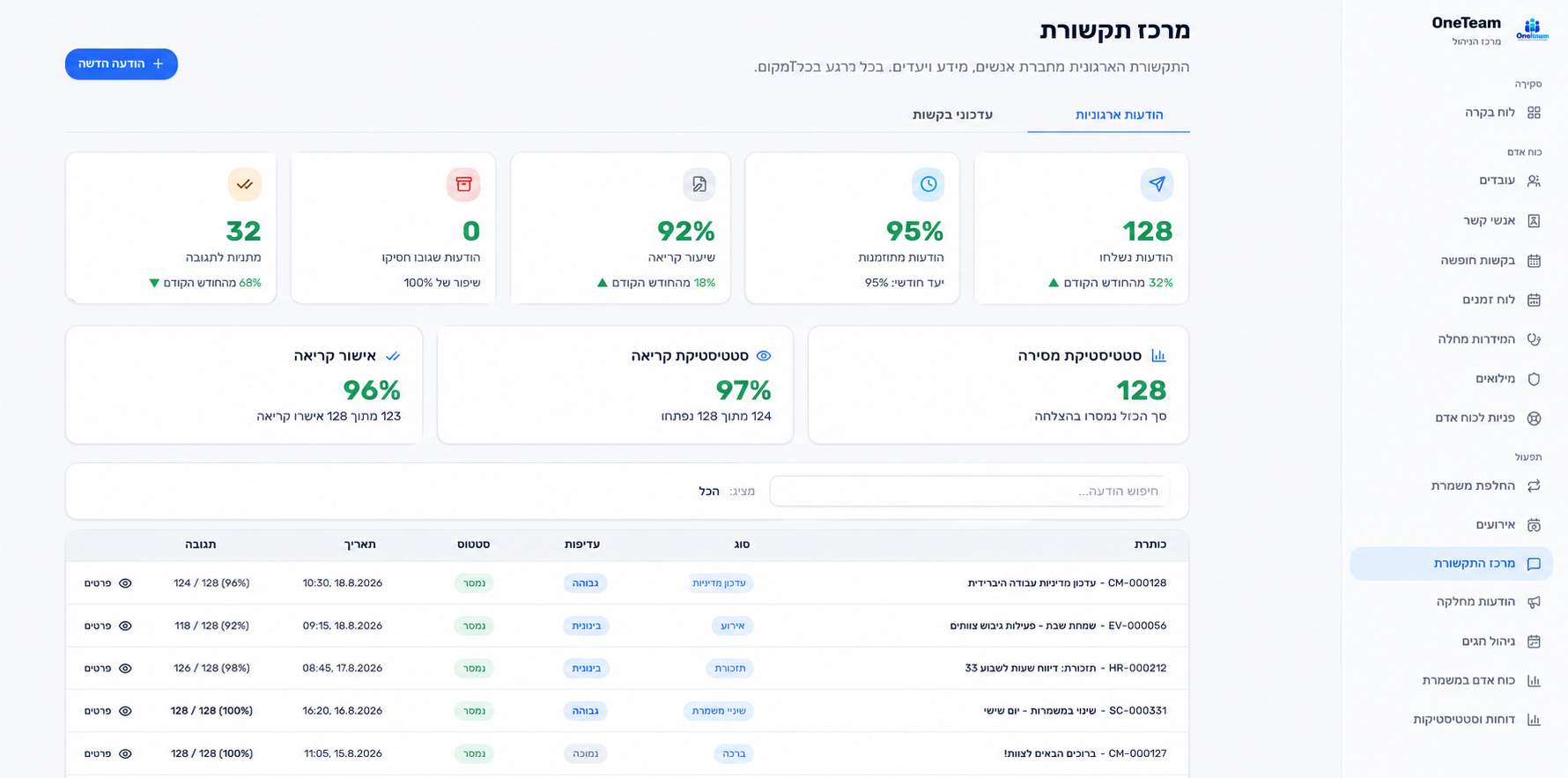Click the OneTeam logo icon
The image size is (1568, 778).
1532,30
